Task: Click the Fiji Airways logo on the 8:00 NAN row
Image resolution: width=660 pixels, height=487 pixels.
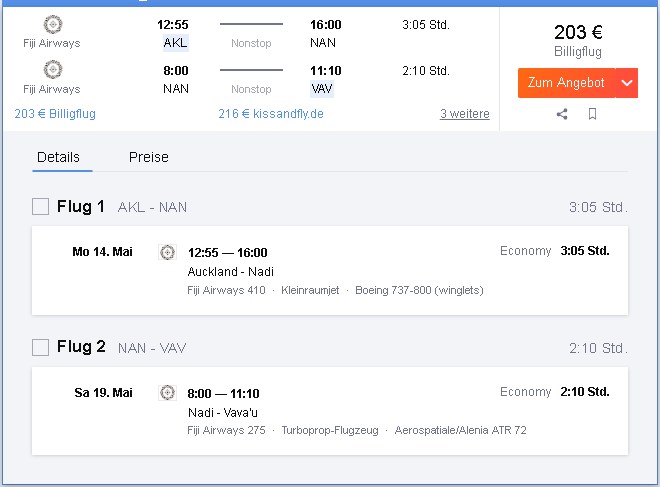Action: click(x=53, y=69)
